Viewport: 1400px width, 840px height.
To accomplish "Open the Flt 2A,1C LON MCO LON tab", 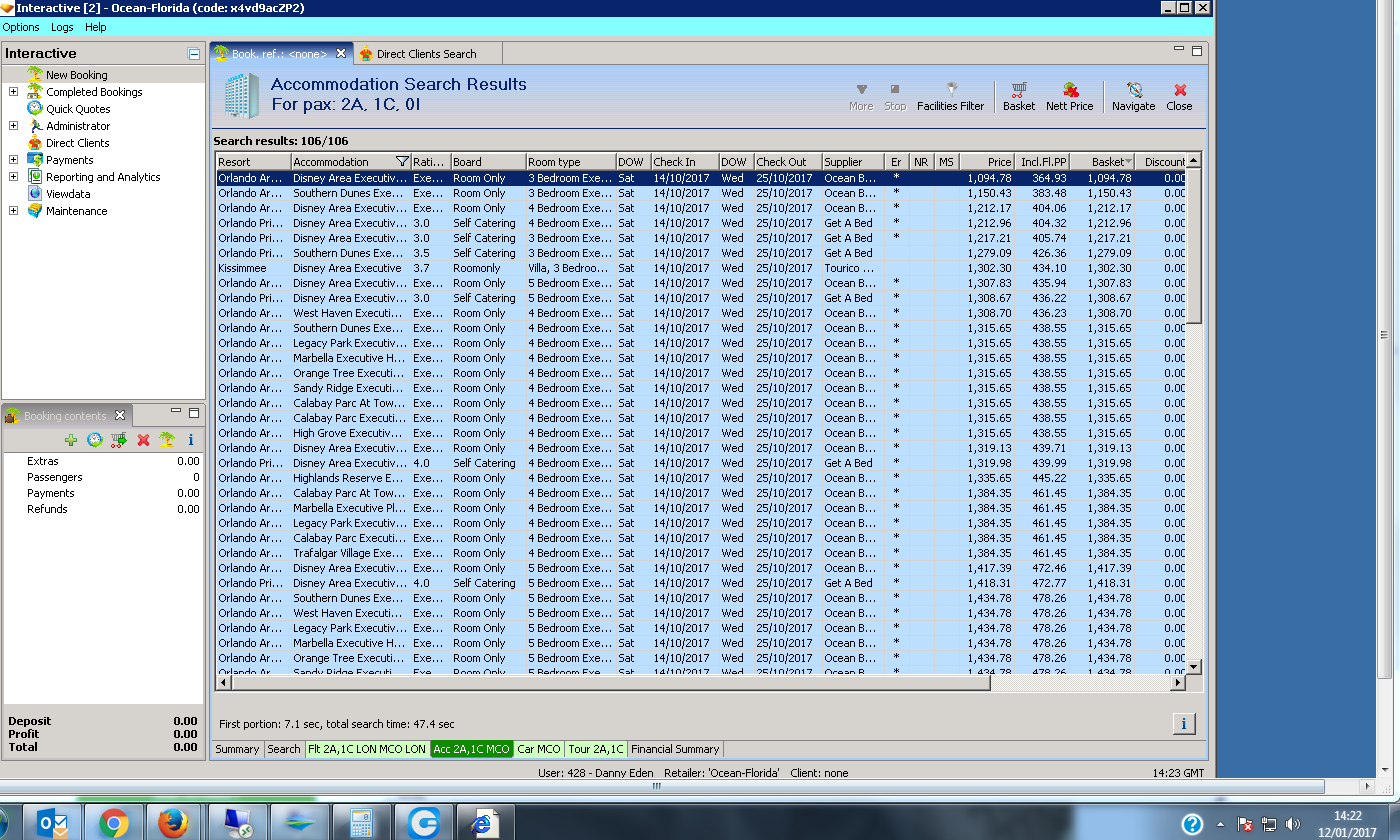I will 367,749.
